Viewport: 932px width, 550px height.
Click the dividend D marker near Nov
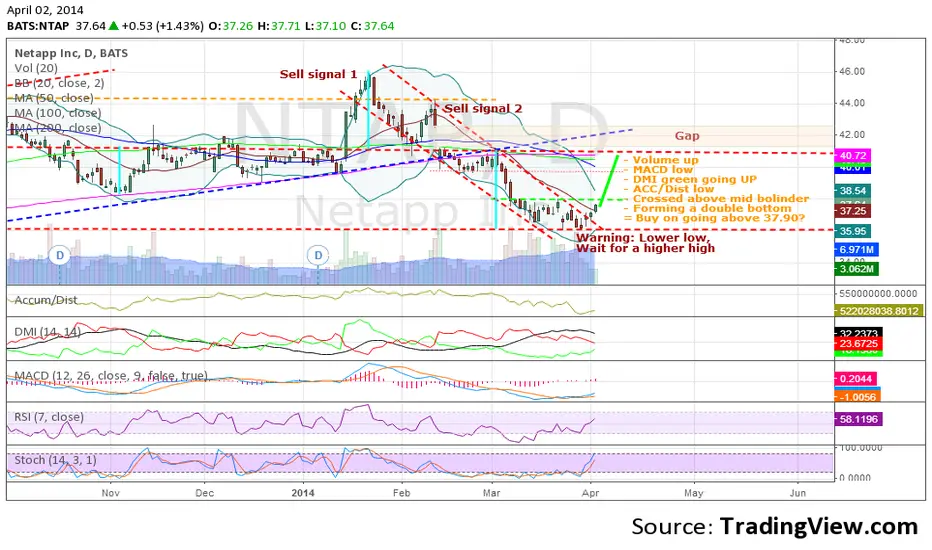tap(59, 256)
